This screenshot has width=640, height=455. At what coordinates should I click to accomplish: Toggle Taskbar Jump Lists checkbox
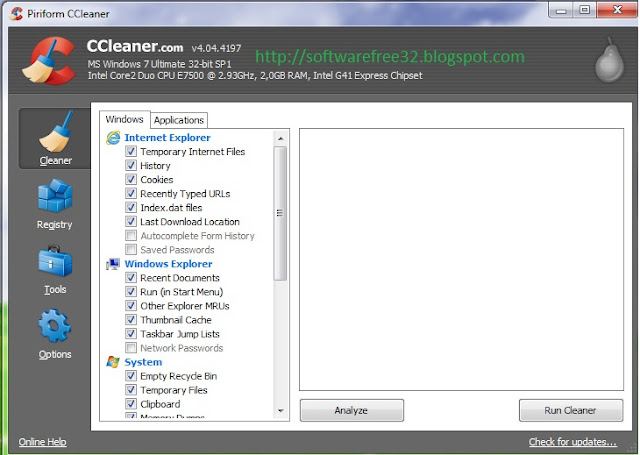(x=131, y=333)
